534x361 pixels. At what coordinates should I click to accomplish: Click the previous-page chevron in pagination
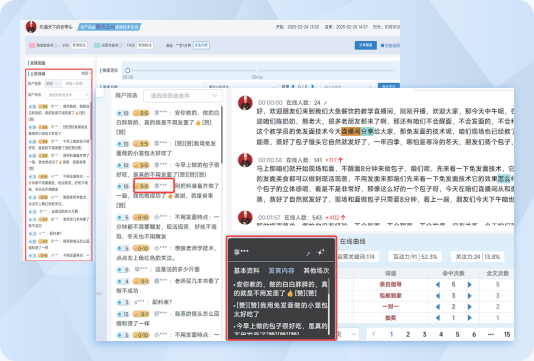(x=374, y=334)
